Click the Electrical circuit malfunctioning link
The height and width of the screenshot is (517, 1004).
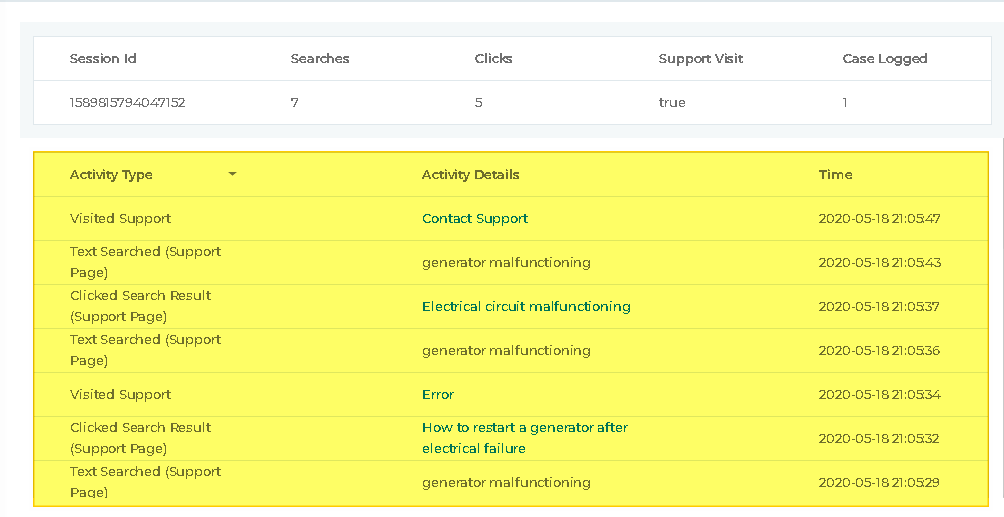point(526,306)
